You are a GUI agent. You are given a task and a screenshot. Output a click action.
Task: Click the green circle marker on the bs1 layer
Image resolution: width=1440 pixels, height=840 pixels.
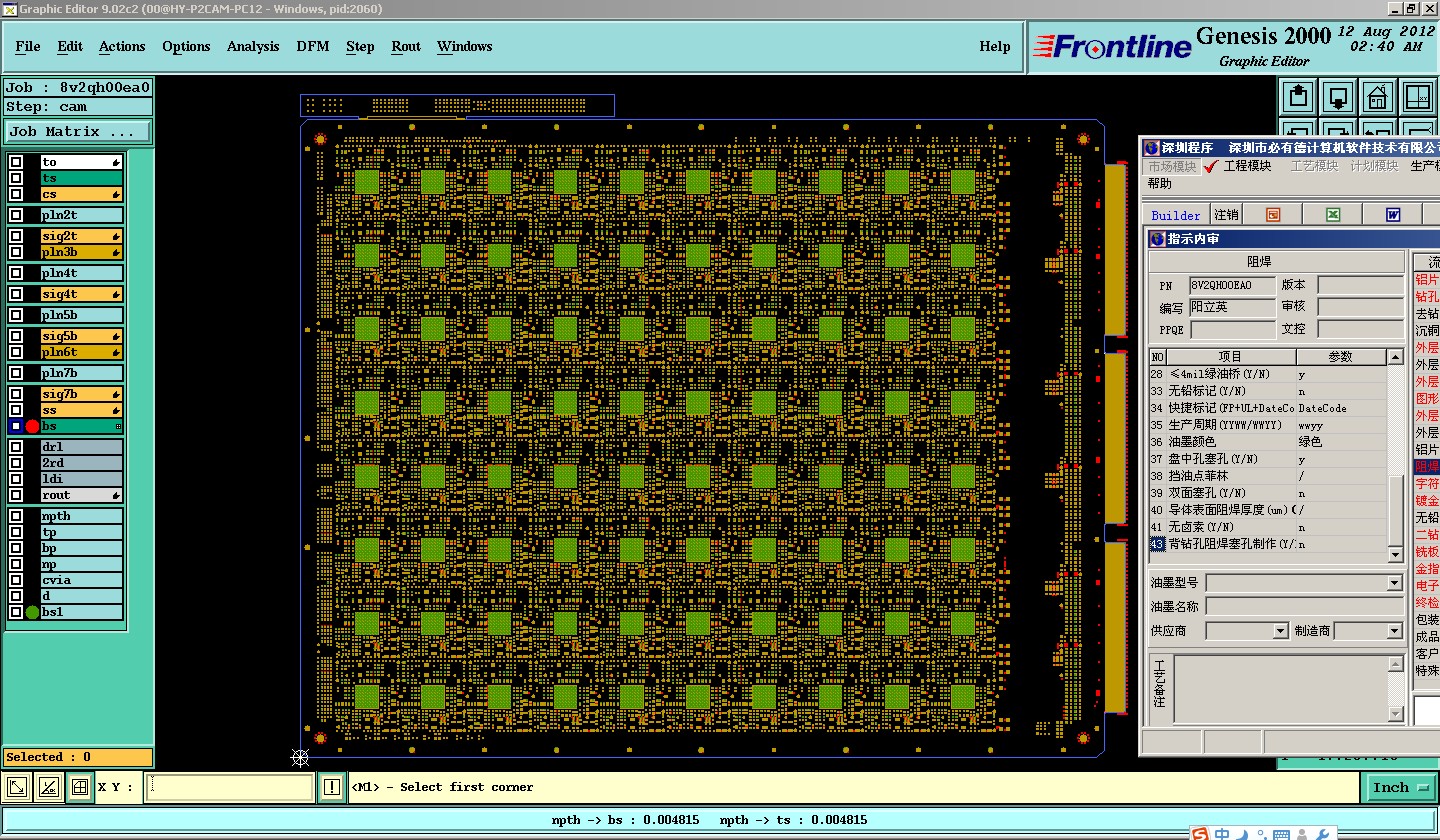click(x=32, y=612)
